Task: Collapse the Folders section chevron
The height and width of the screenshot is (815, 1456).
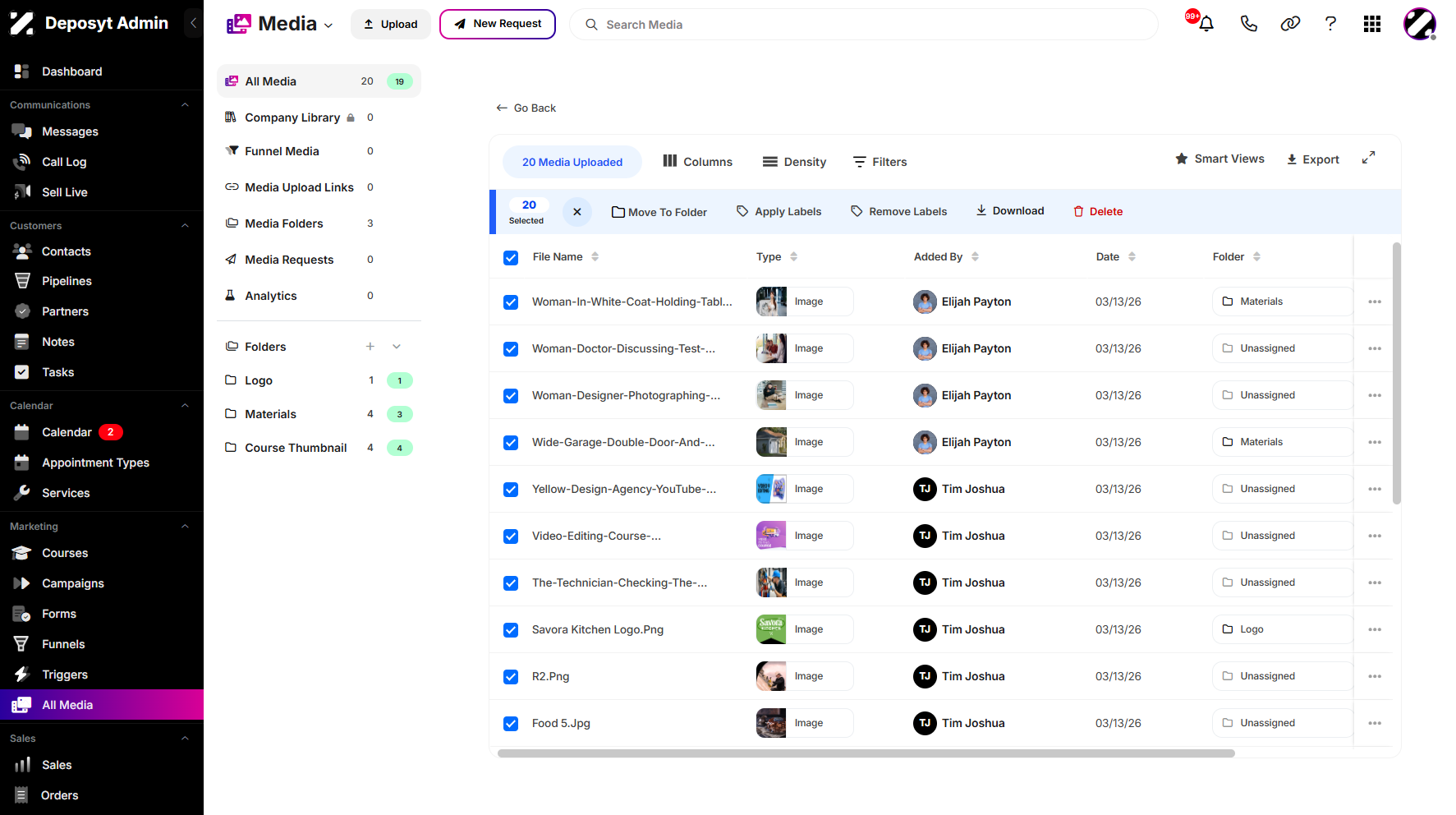Action: 397,347
